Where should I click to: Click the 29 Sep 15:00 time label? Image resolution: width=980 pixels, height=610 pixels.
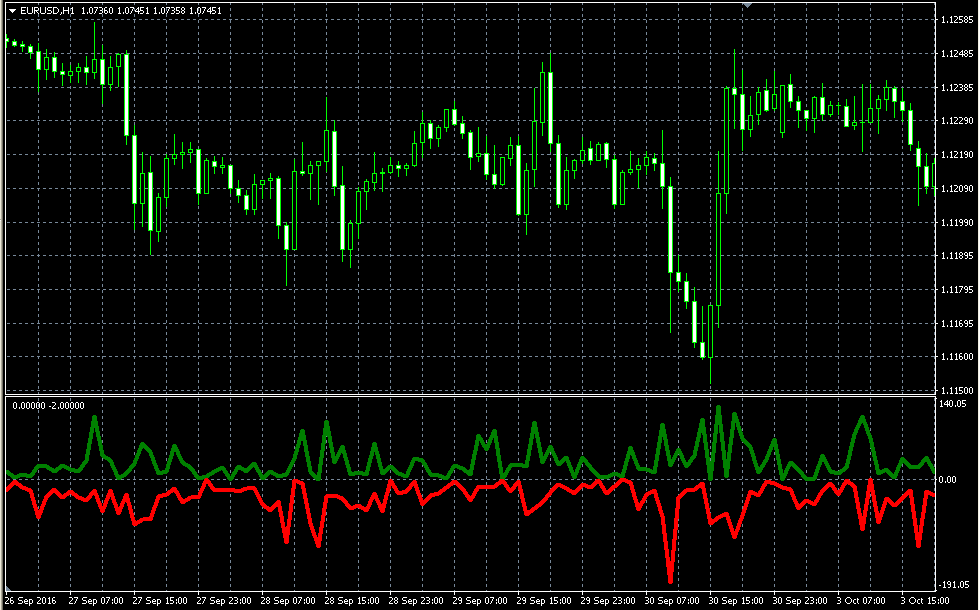544,601
